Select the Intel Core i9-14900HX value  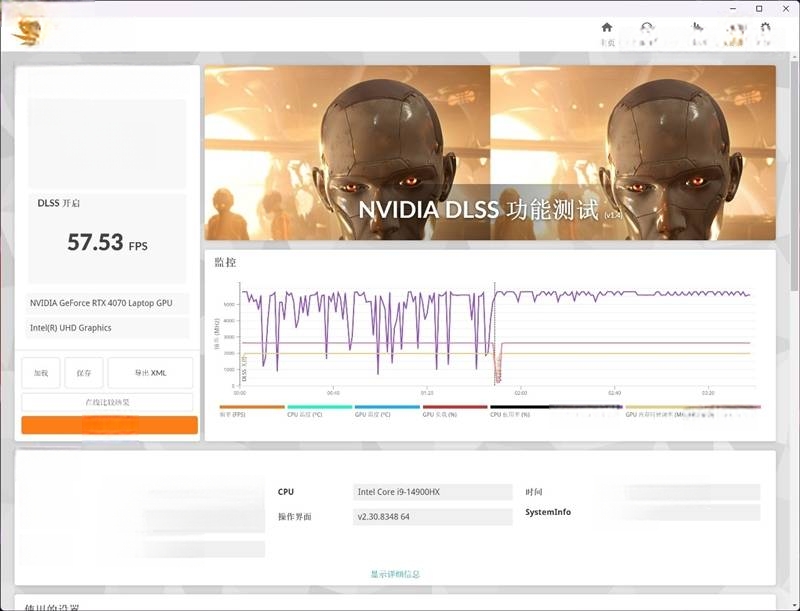[433, 492]
